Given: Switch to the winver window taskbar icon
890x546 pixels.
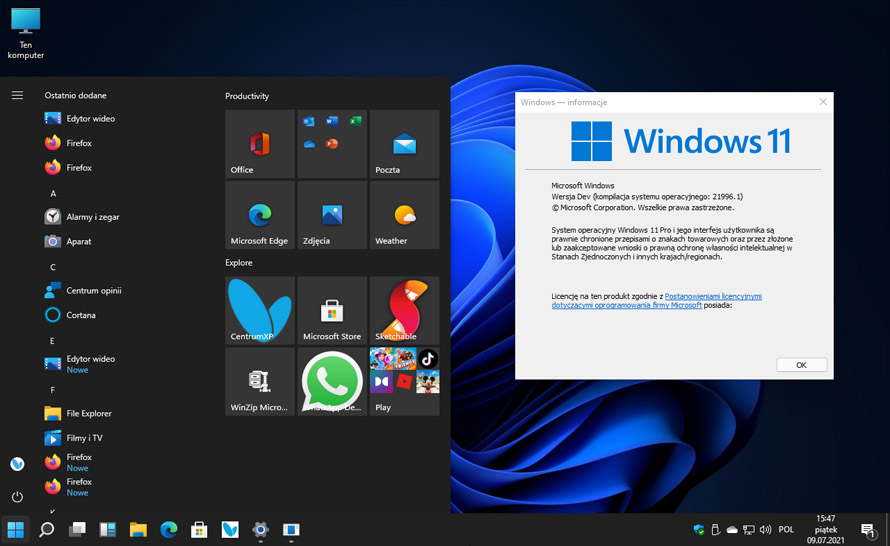Looking at the screenshot, I should pos(291,530).
